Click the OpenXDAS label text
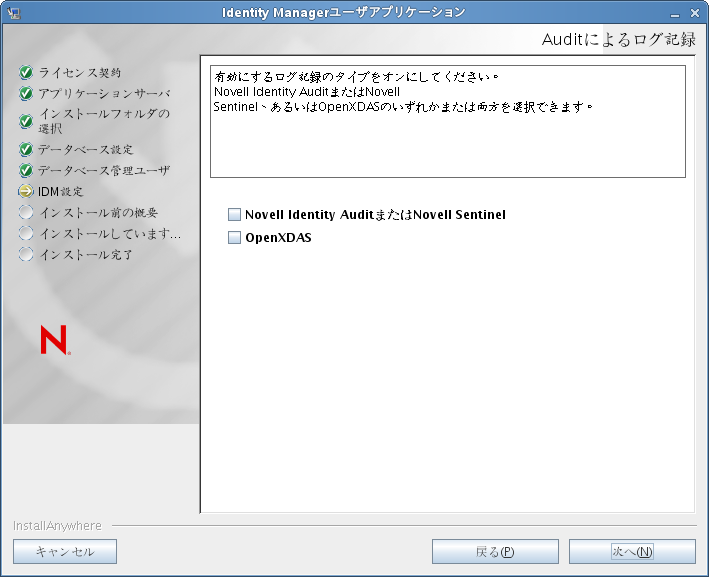Screen dimensions: 709x577 tap(278, 237)
